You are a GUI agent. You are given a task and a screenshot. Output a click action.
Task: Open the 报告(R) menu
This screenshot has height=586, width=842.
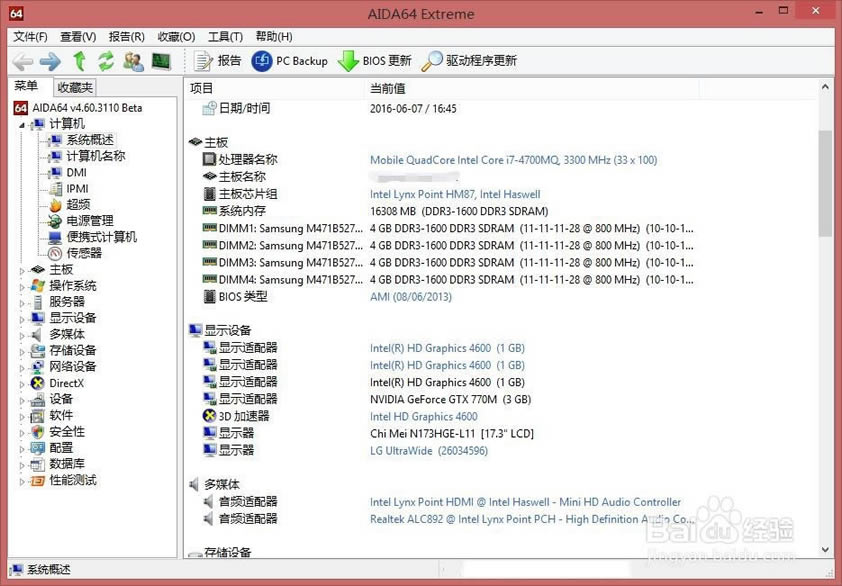(127, 37)
